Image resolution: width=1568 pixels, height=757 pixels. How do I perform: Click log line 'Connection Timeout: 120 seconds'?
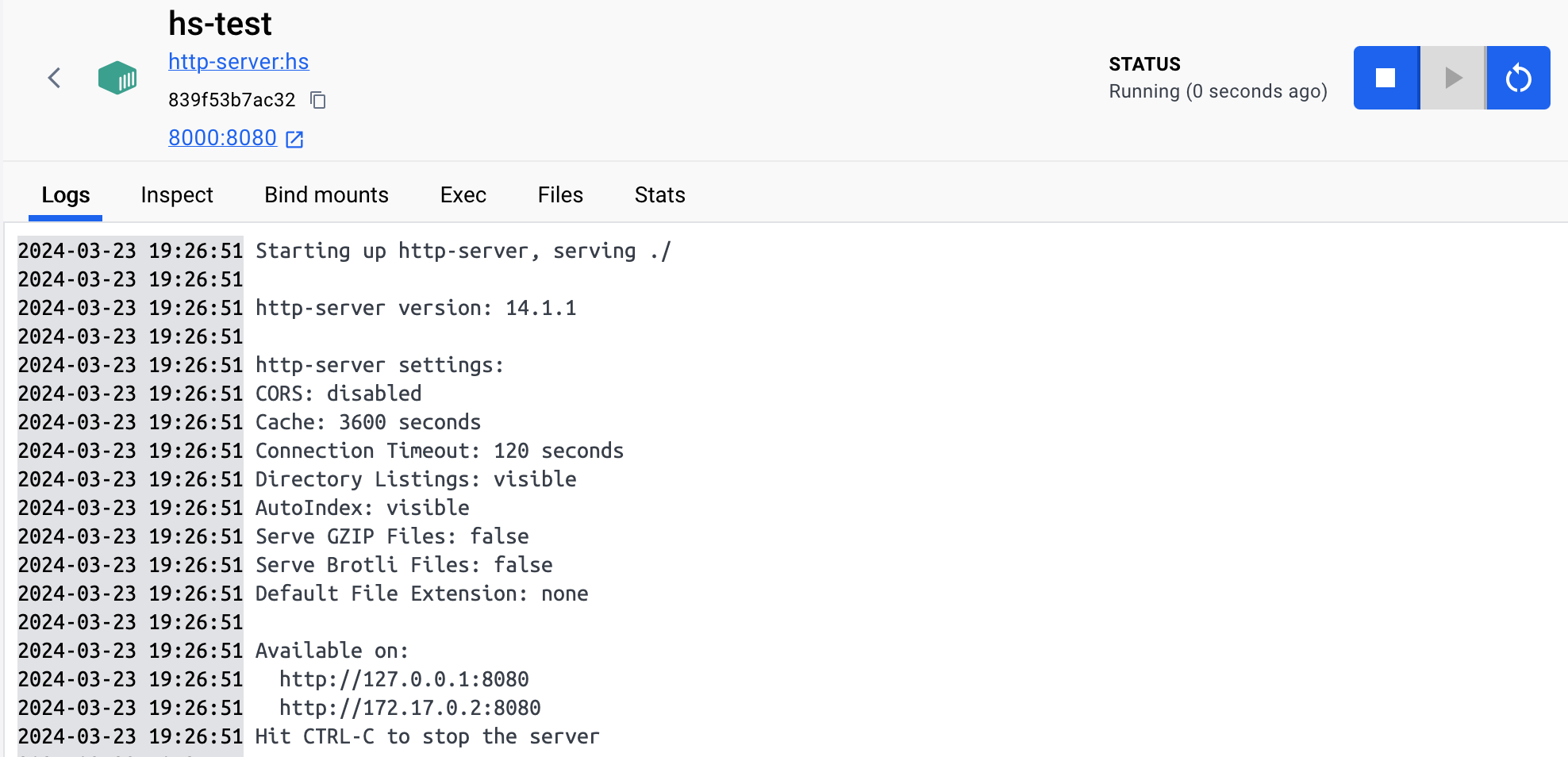point(440,452)
